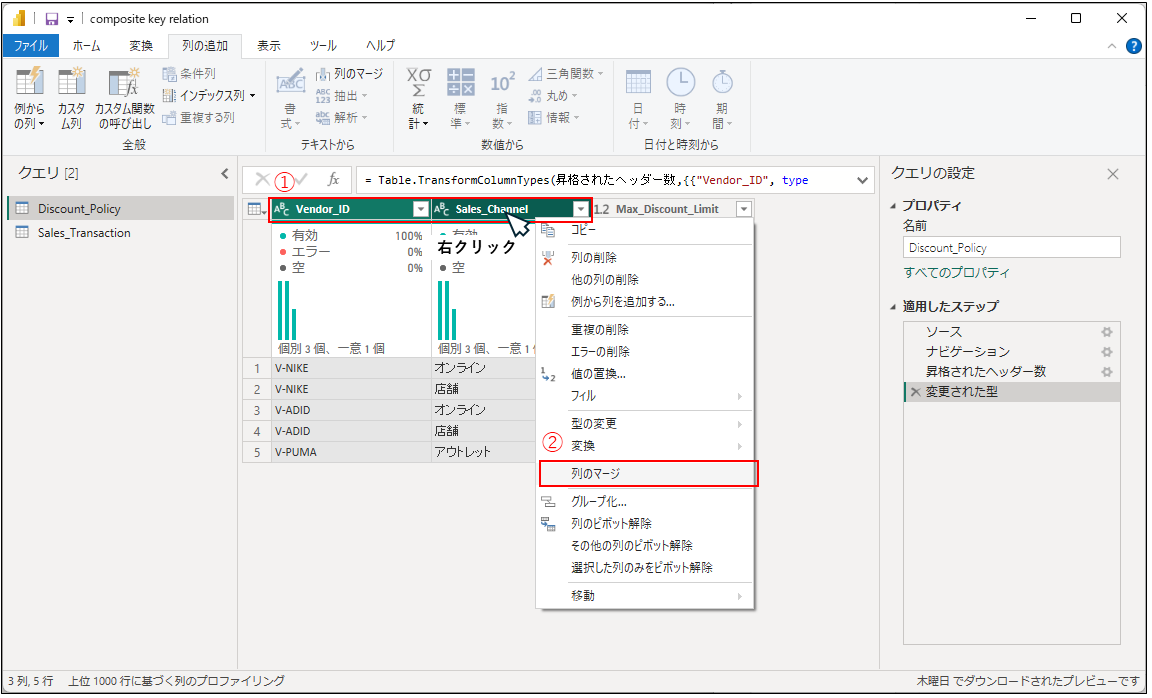Select the Sales_Transaction query
1152x698 pixels.
pyautogui.click(x=84, y=233)
